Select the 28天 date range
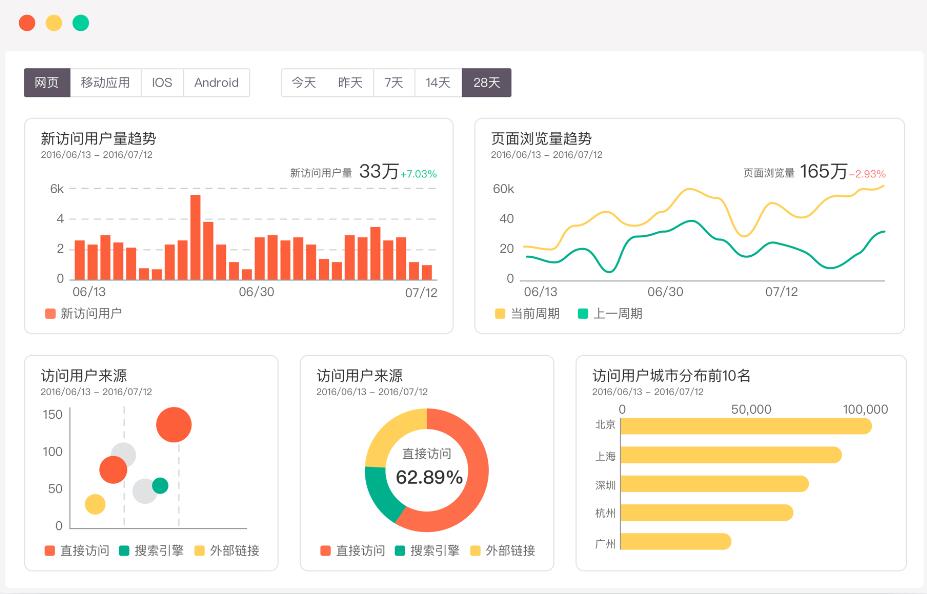 tap(487, 83)
